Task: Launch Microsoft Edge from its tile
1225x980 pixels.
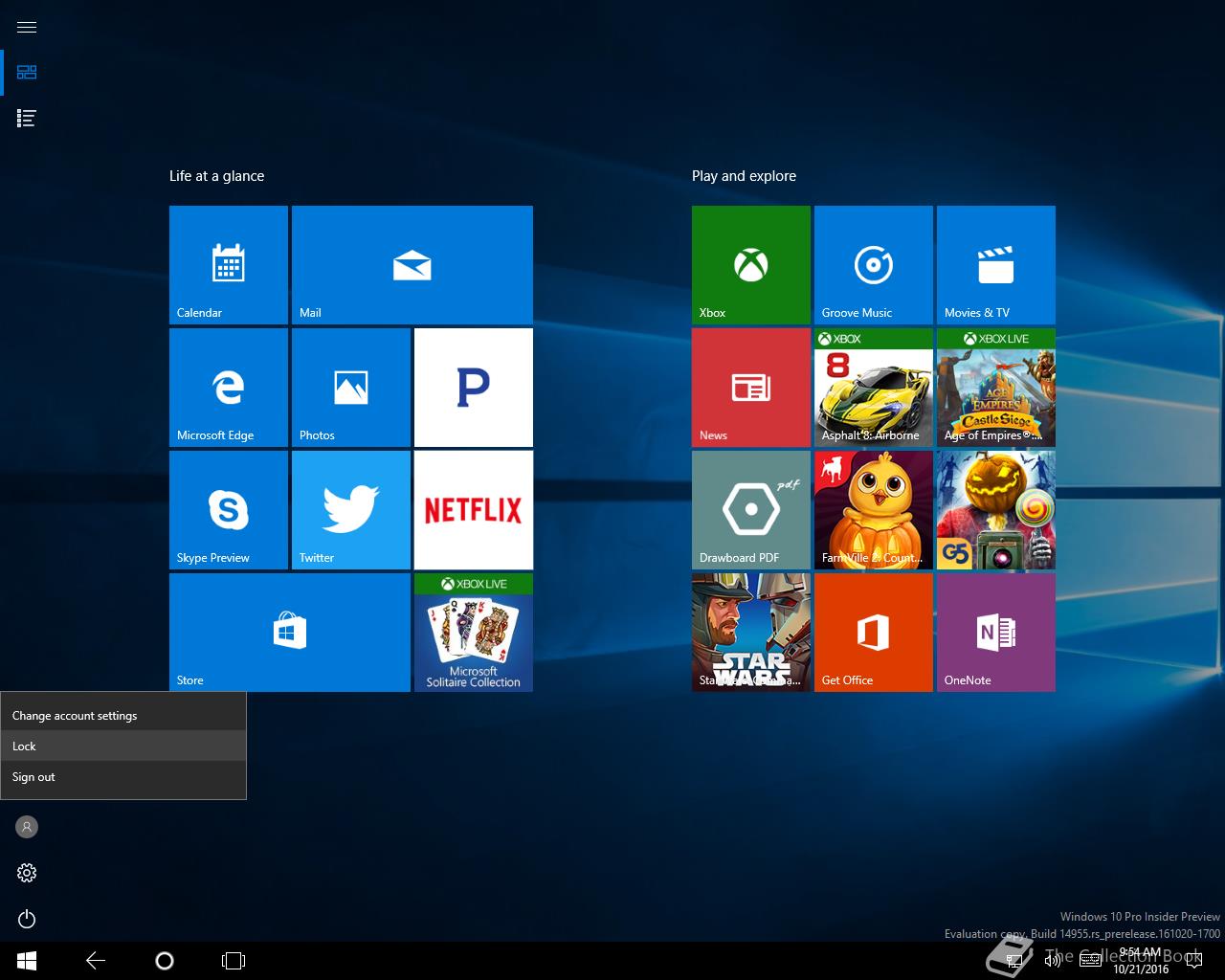Action: (229, 388)
